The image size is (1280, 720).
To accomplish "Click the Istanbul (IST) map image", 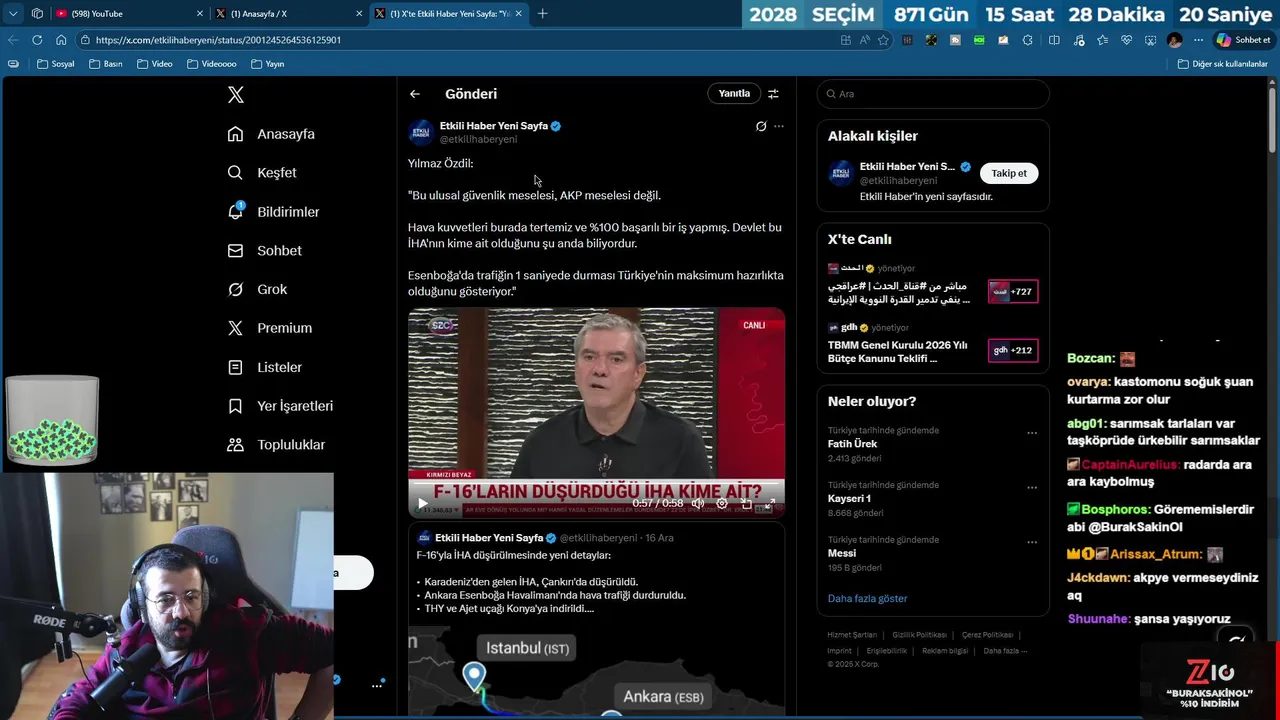I will (596, 670).
